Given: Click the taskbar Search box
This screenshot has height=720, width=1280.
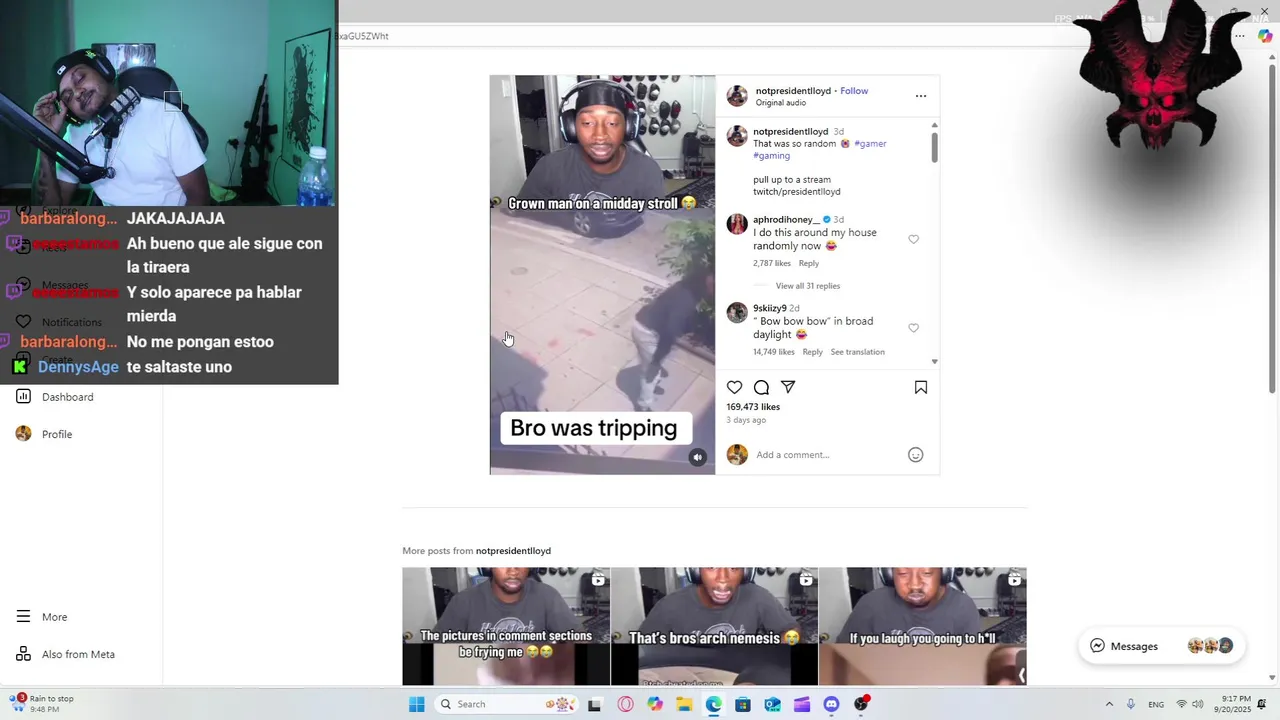Looking at the screenshot, I should pos(506,704).
